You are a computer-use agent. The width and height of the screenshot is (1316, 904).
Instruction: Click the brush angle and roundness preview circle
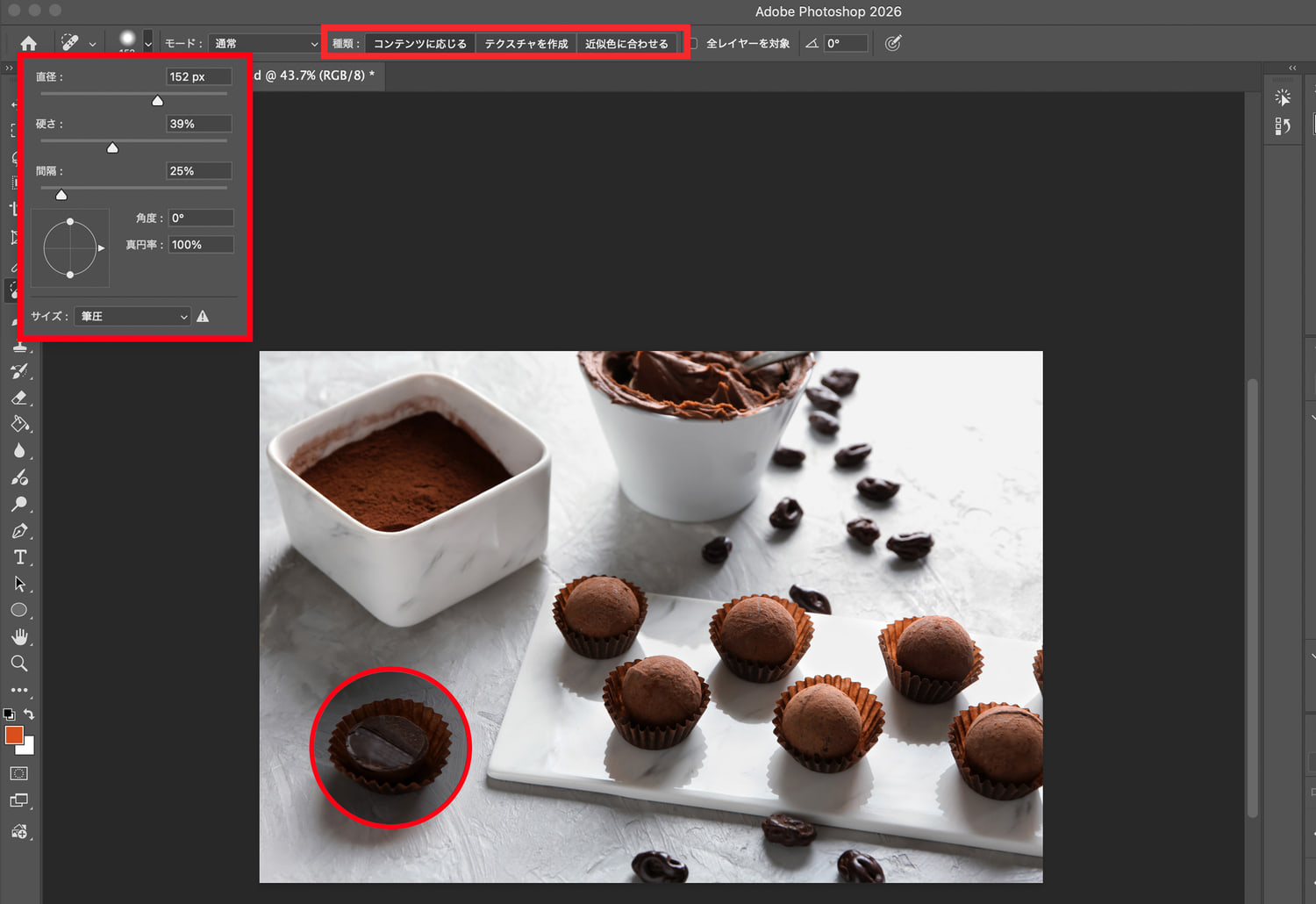[x=70, y=248]
